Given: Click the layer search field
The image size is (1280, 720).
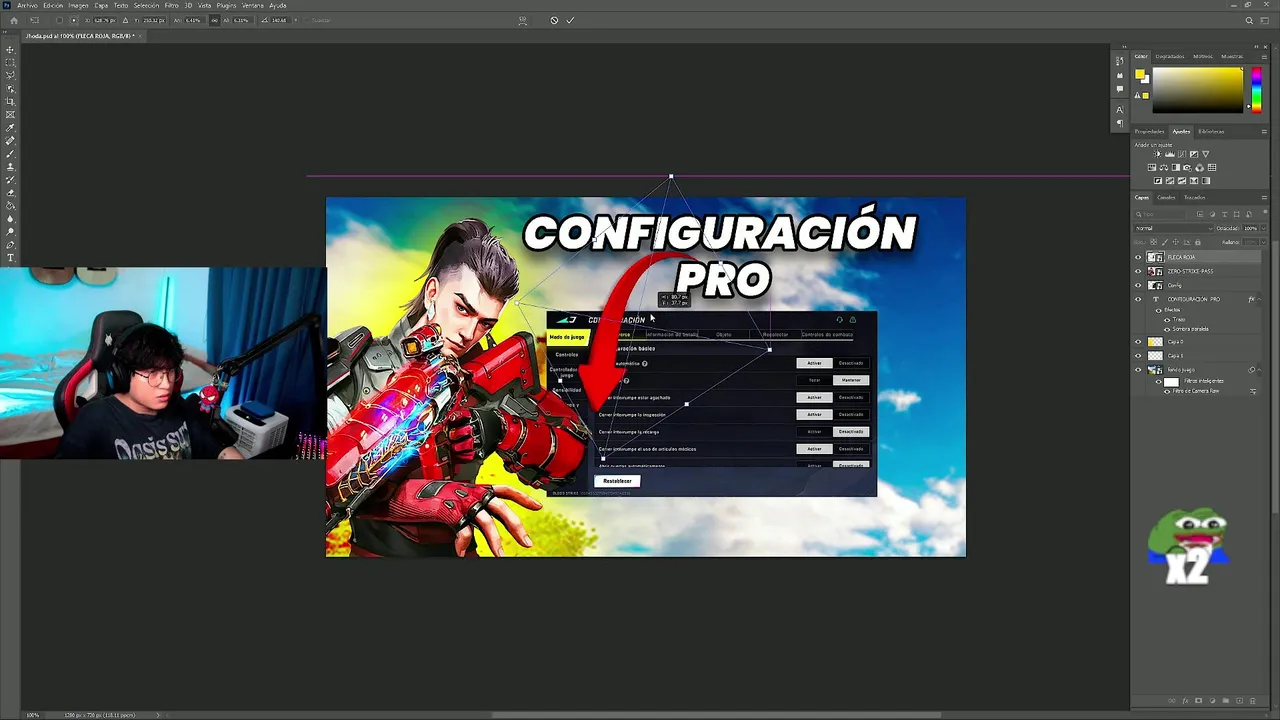Looking at the screenshot, I should pos(1160,214).
